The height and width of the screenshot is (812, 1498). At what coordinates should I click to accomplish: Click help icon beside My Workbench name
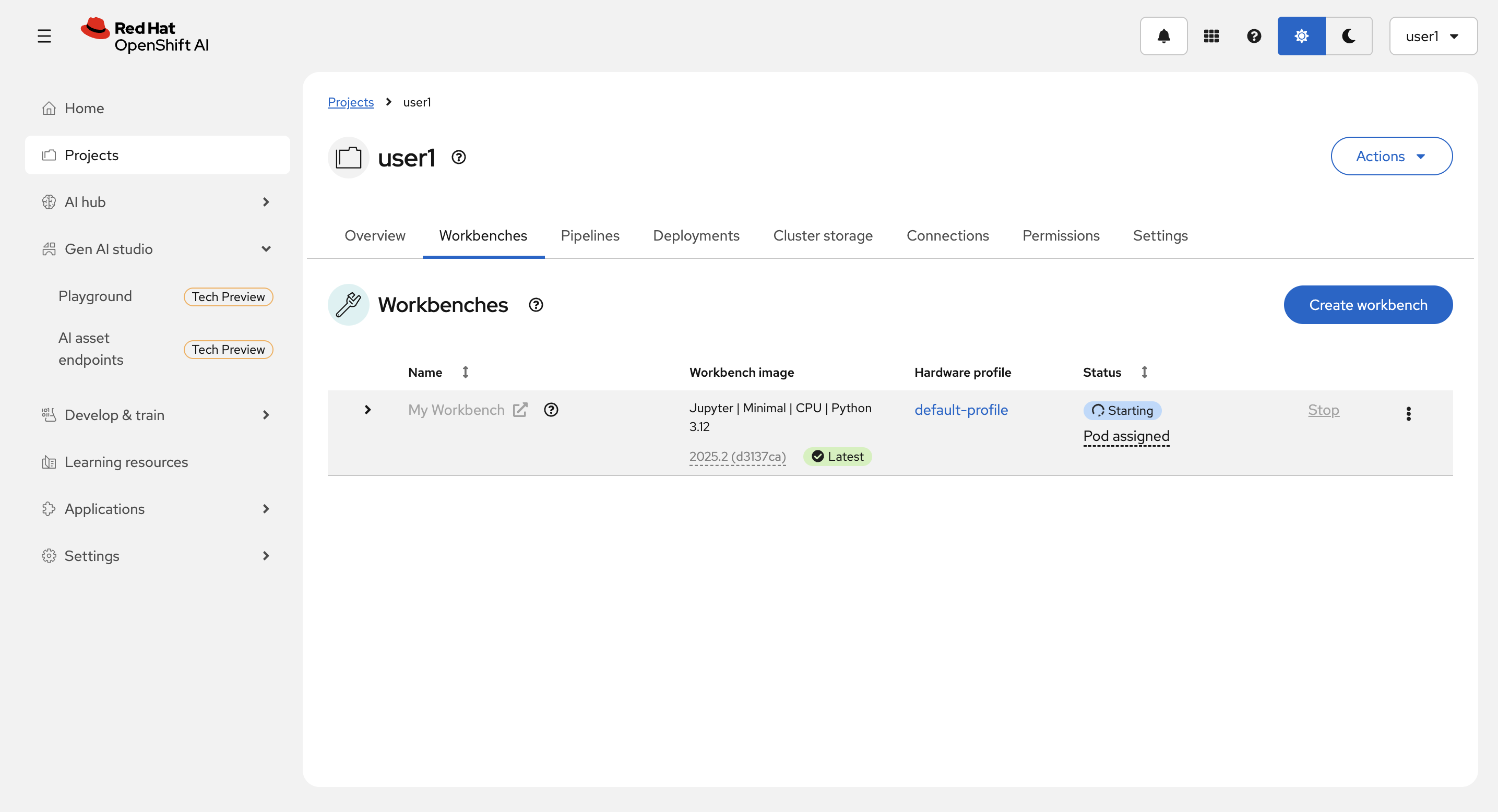tap(551, 410)
